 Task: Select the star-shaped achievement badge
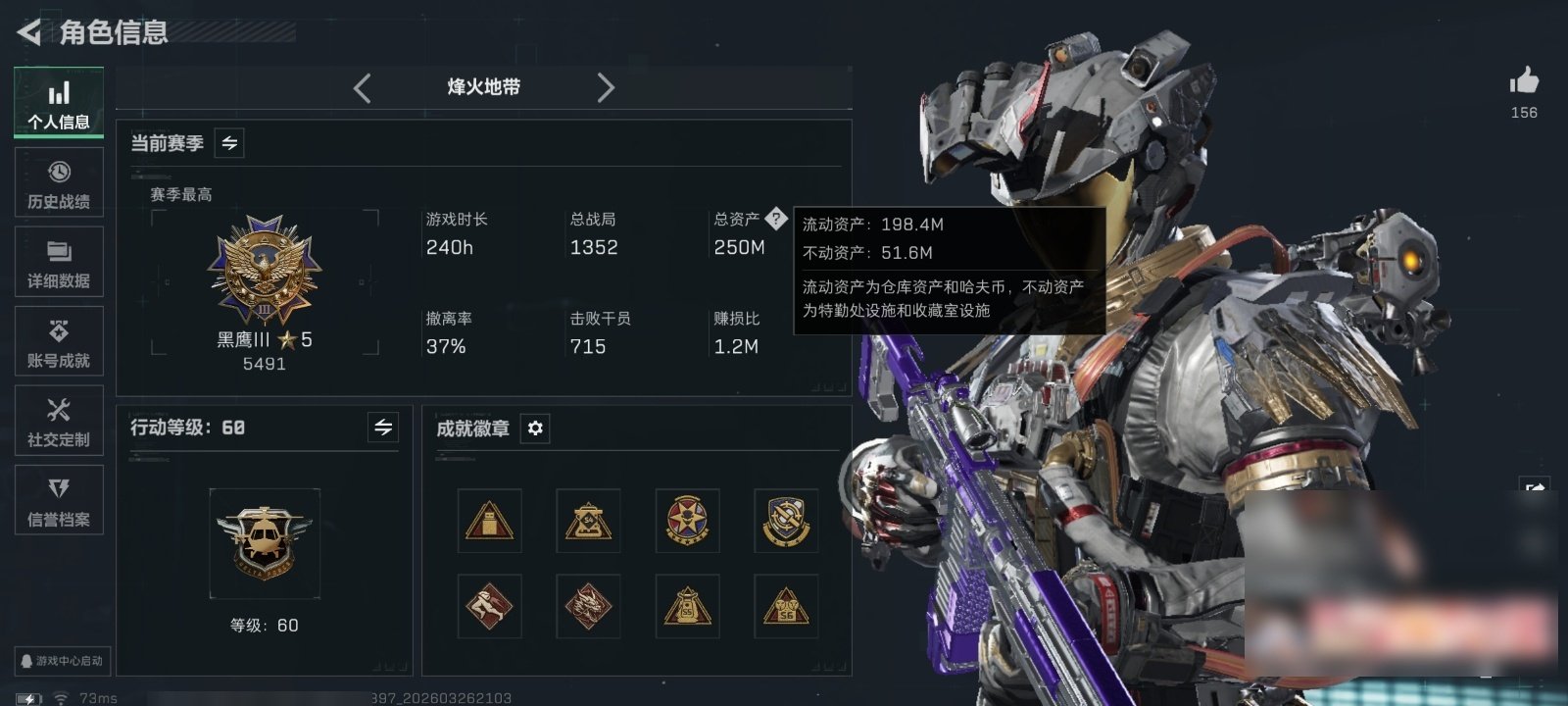click(687, 521)
